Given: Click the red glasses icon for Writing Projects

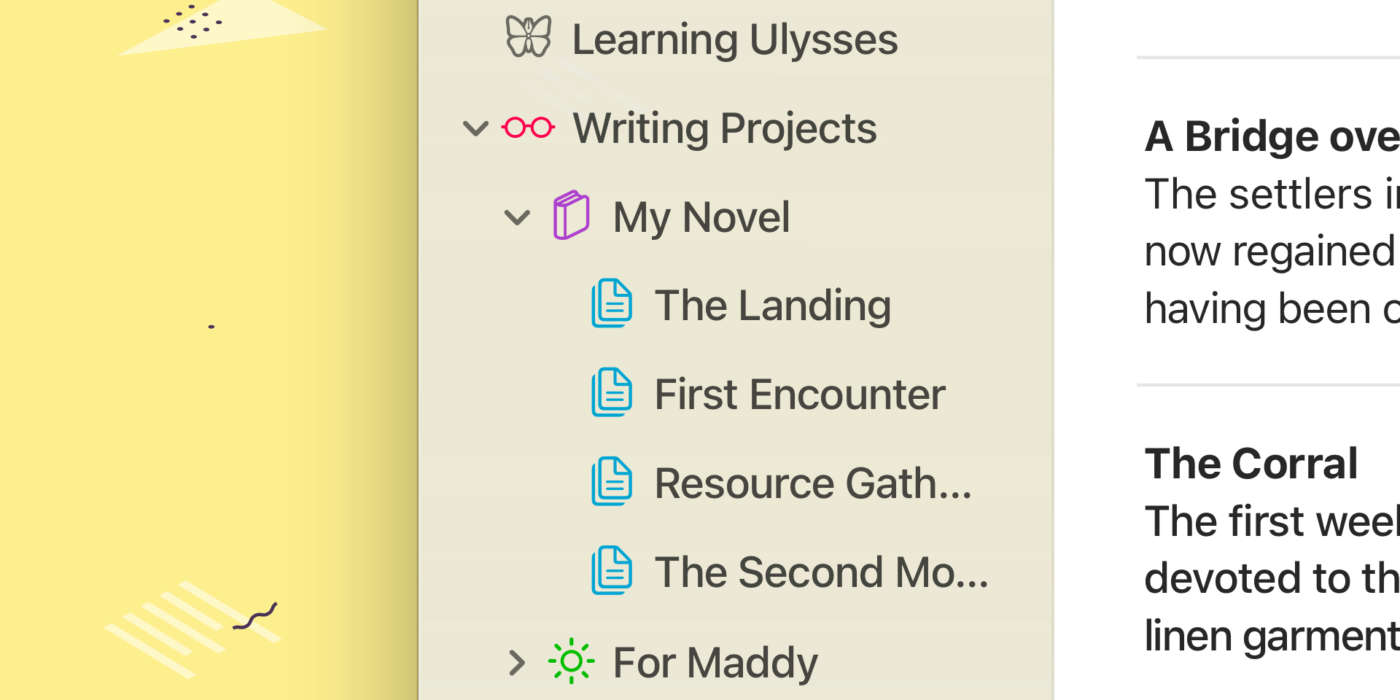Looking at the screenshot, I should 528,128.
